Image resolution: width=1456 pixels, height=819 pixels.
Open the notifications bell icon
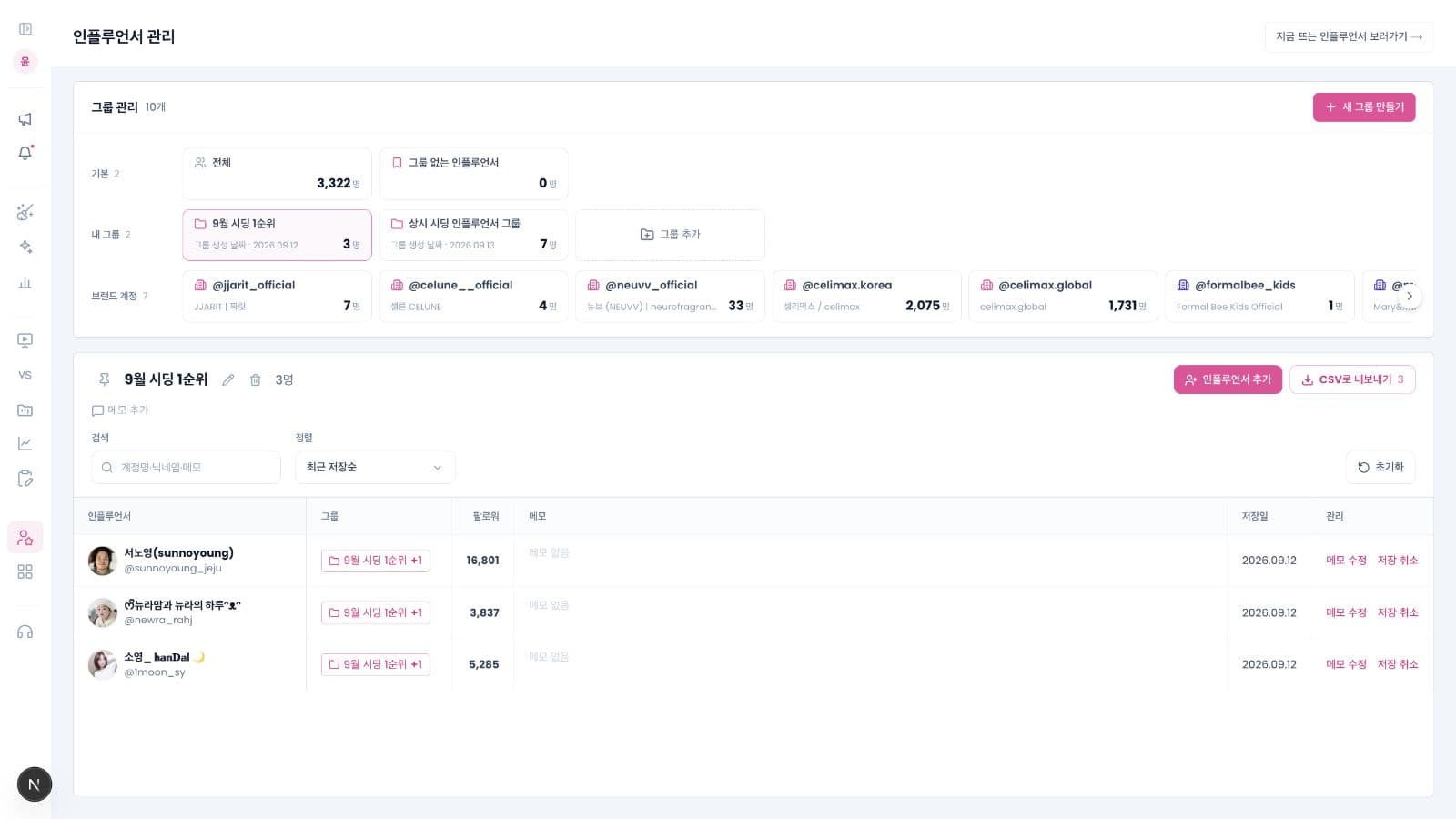click(x=25, y=153)
